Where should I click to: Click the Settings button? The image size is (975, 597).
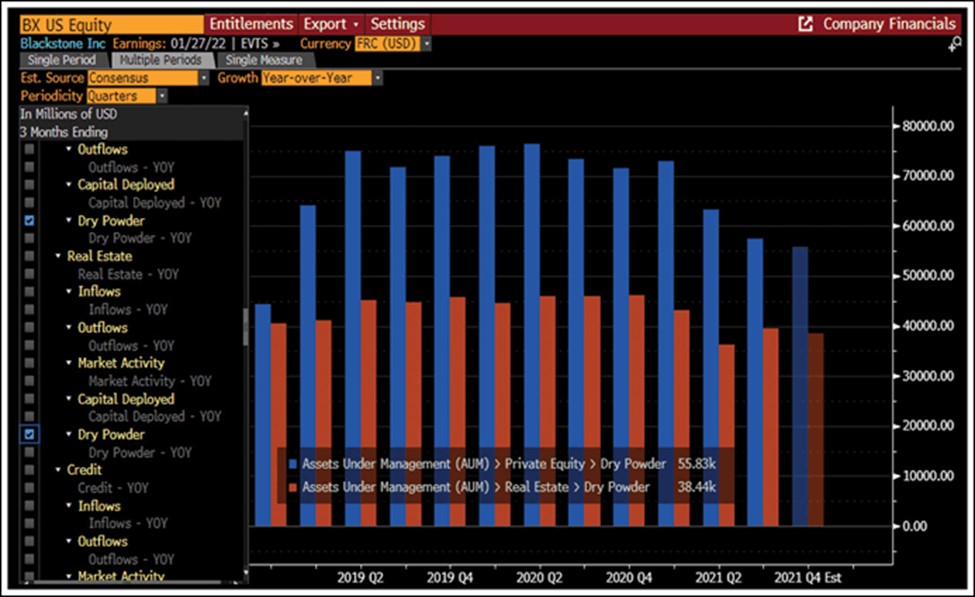point(397,24)
